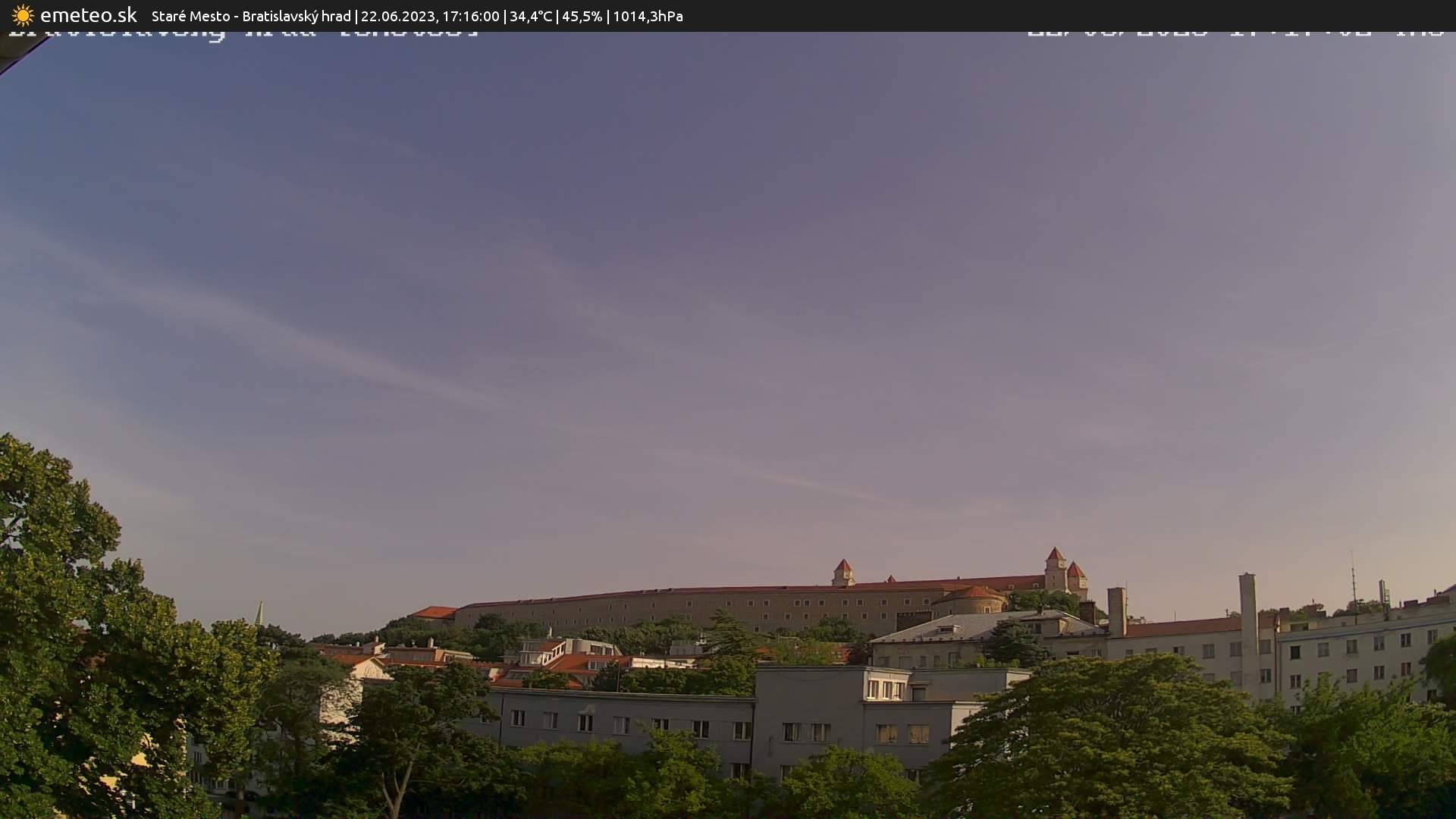Click the timestamp 22.06.2023, 17:16:00

pos(430,15)
